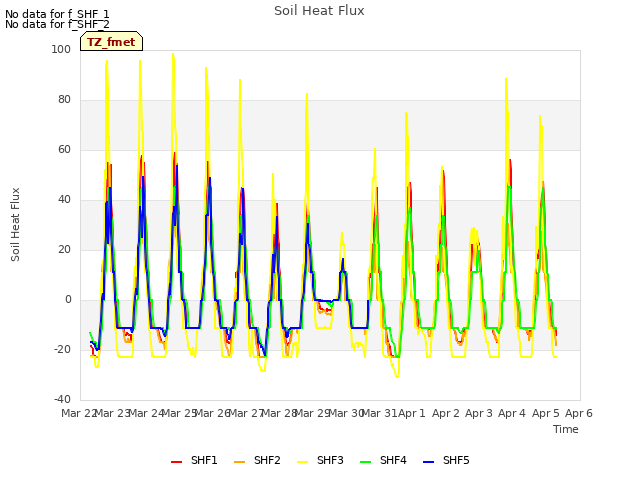Click the Mar 26 x-axis tick label
Viewport: 640px width, 480px height.
pyautogui.click(x=213, y=413)
